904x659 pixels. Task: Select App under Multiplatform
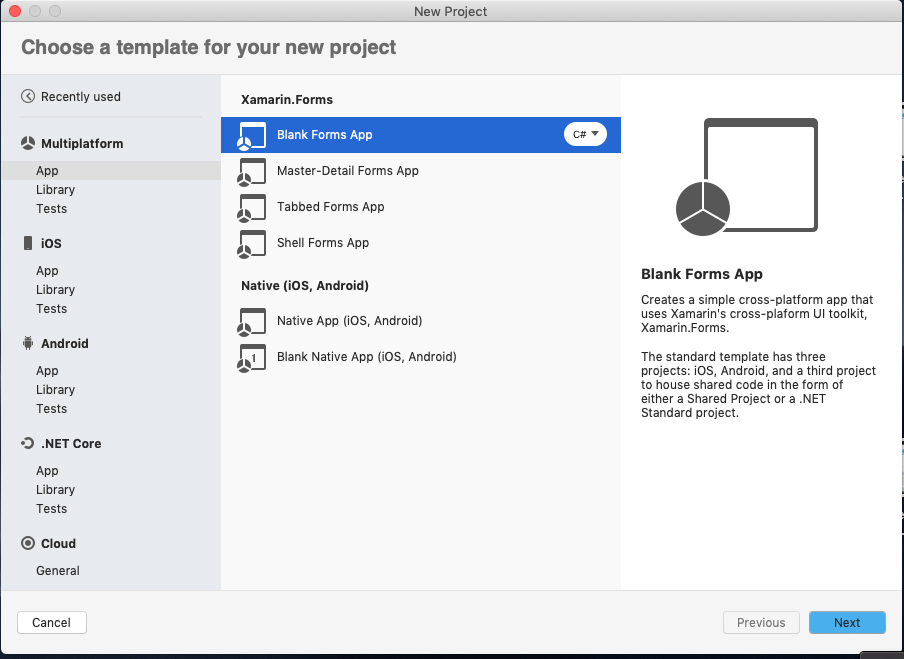pos(47,170)
